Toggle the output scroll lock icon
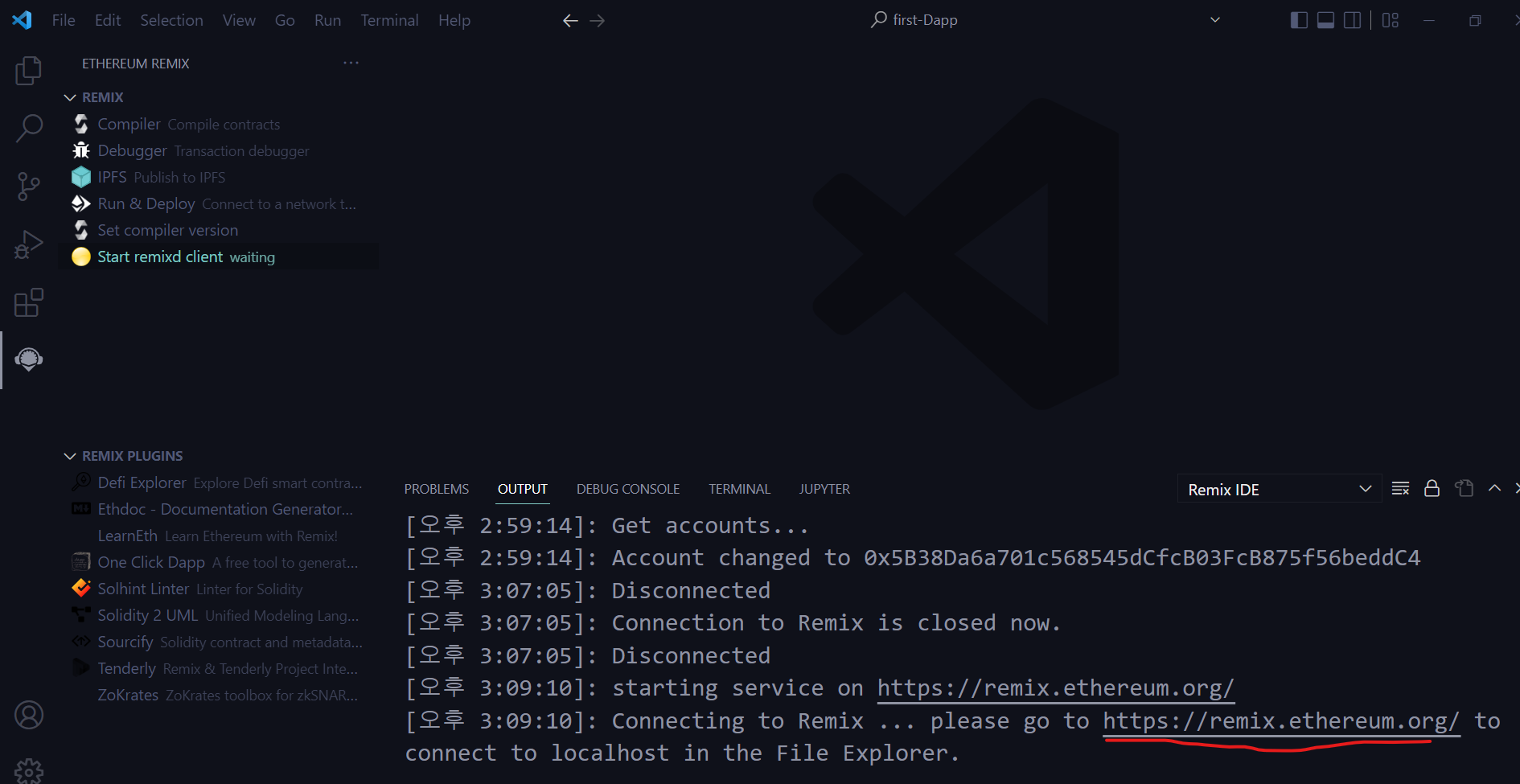This screenshot has width=1520, height=784. pyautogui.click(x=1432, y=488)
